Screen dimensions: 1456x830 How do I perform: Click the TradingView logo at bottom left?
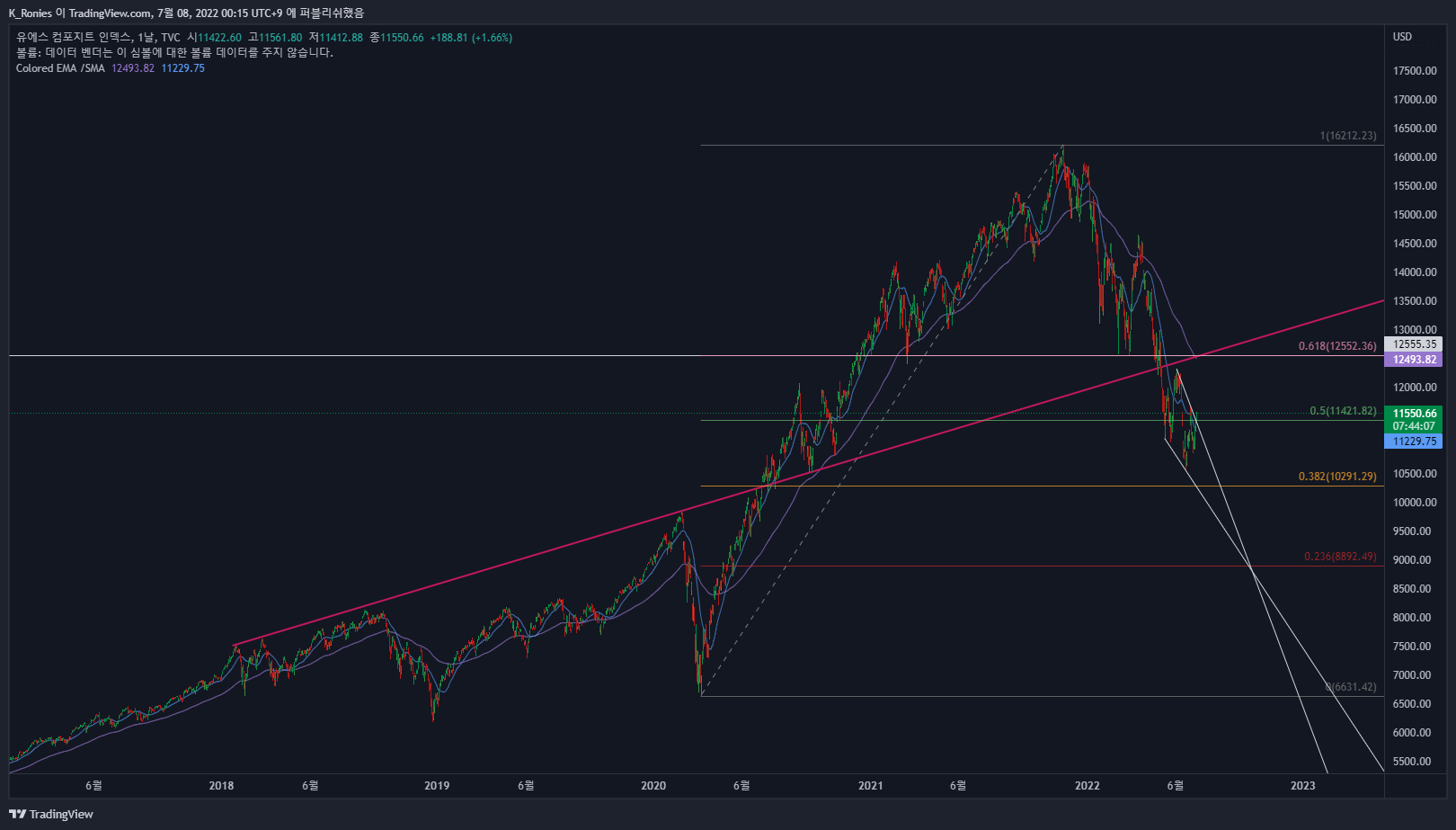[x=51, y=814]
